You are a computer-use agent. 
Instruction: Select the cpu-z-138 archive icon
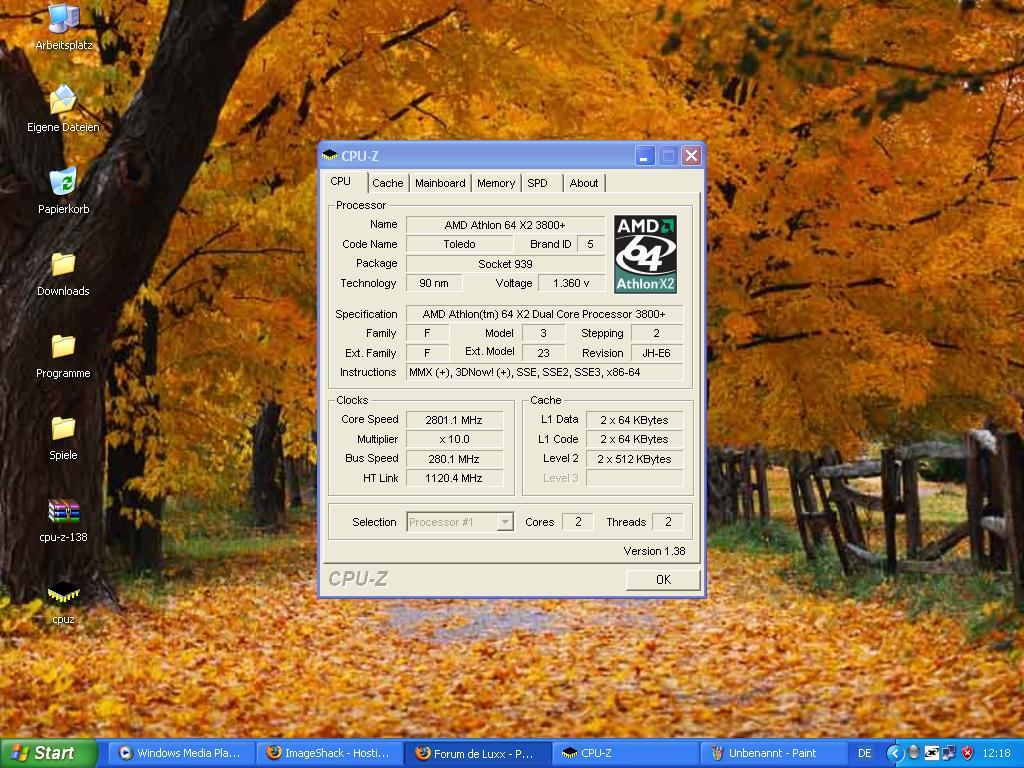coord(63,520)
